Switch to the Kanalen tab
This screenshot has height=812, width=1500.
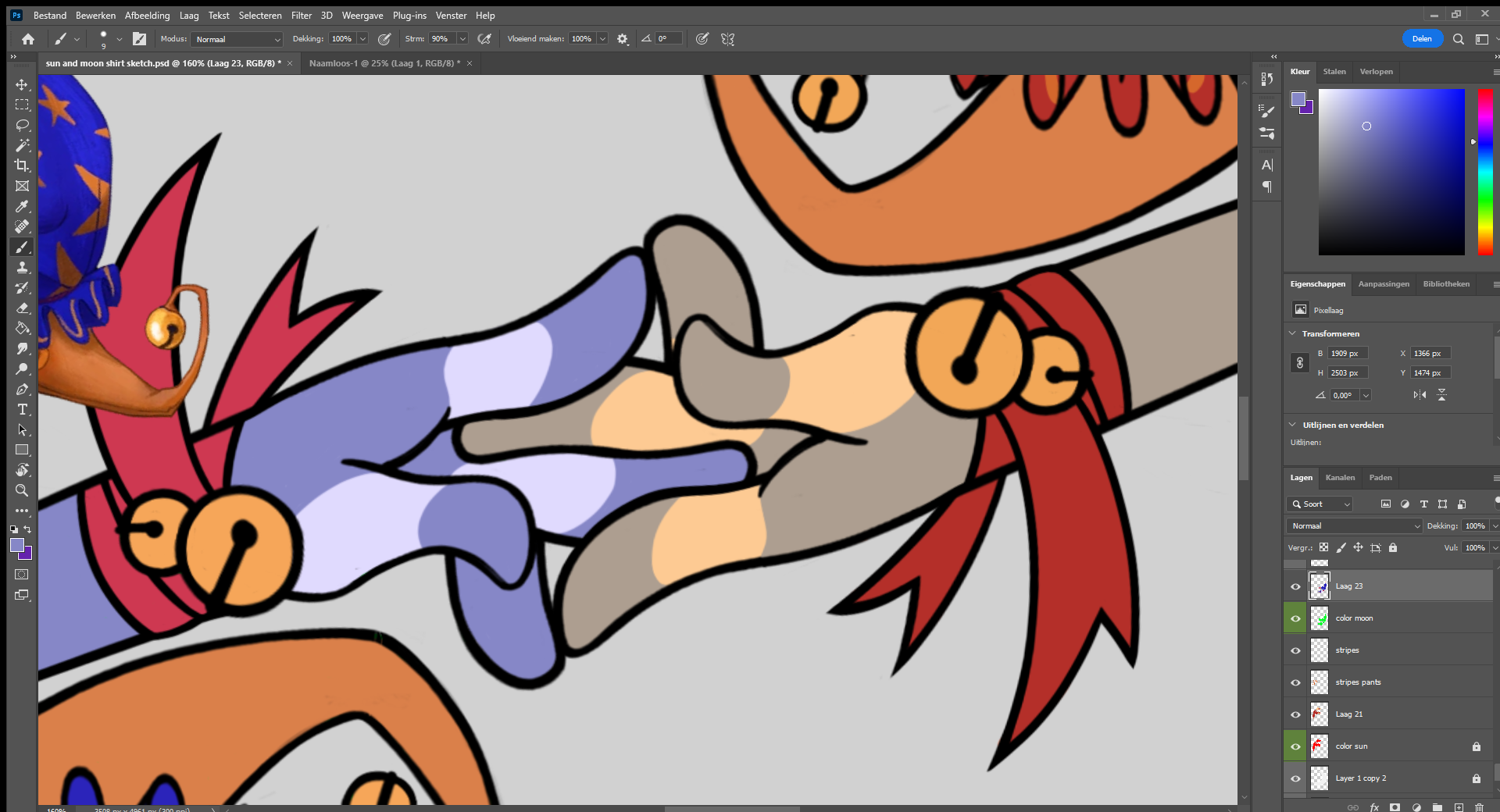[x=1340, y=478]
